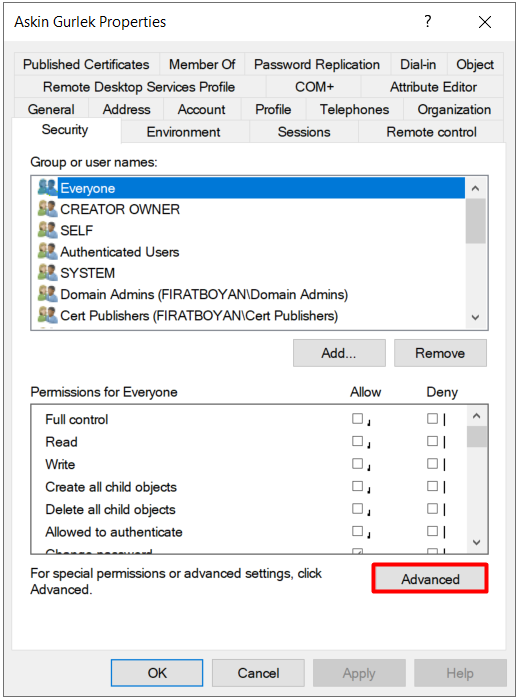The height and width of the screenshot is (700, 519).
Task: Click the Everyone group icon
Action: point(47,188)
